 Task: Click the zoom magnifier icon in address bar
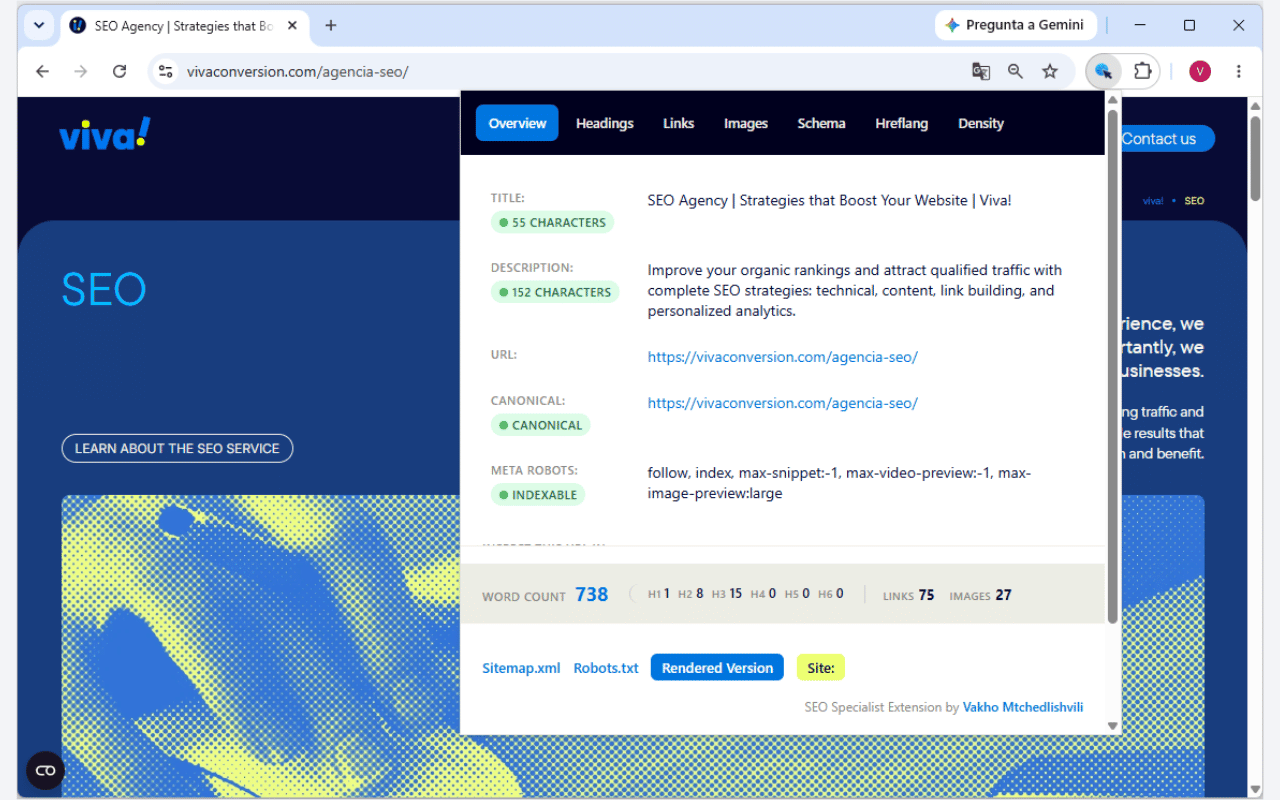click(1015, 71)
